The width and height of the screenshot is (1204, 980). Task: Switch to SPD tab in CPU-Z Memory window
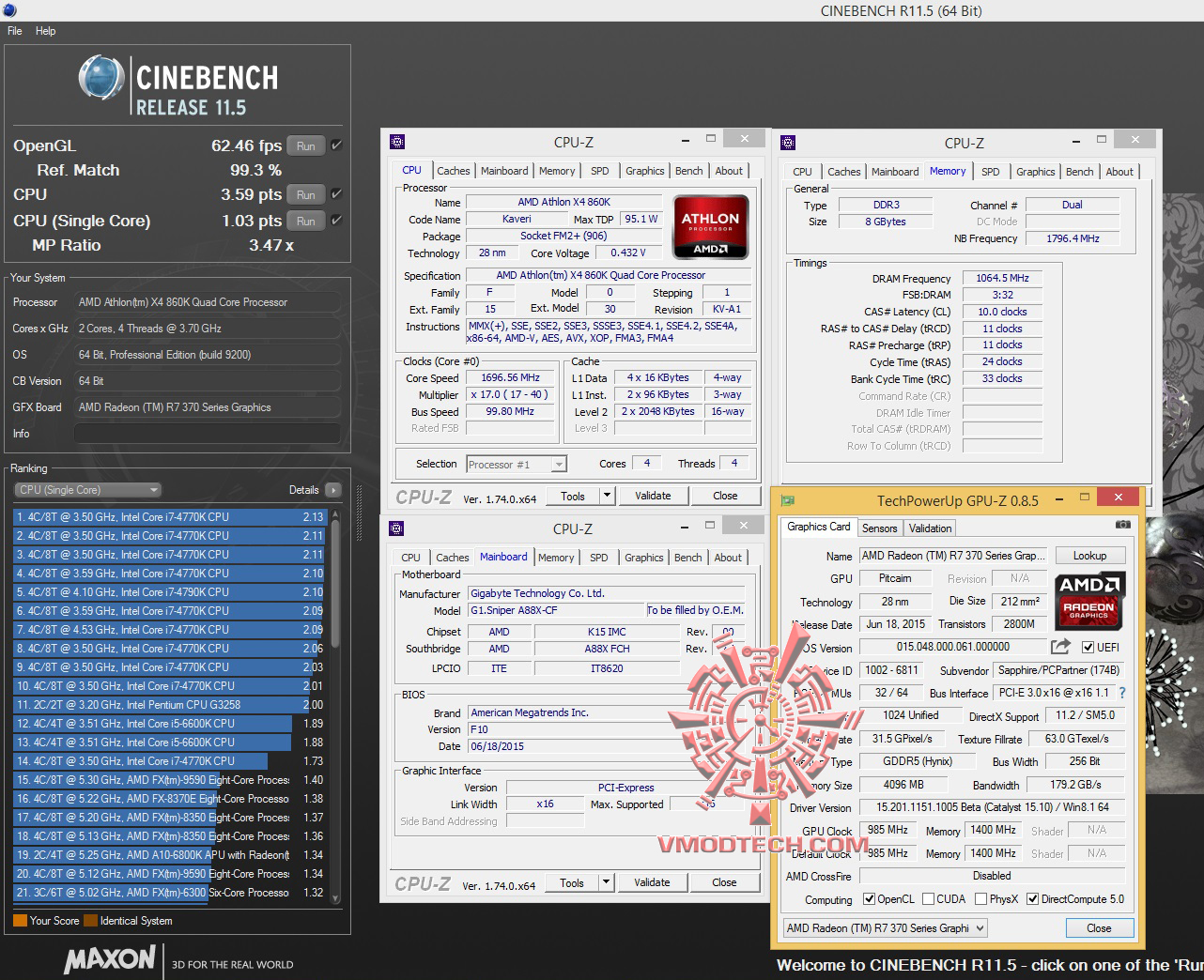click(x=990, y=172)
